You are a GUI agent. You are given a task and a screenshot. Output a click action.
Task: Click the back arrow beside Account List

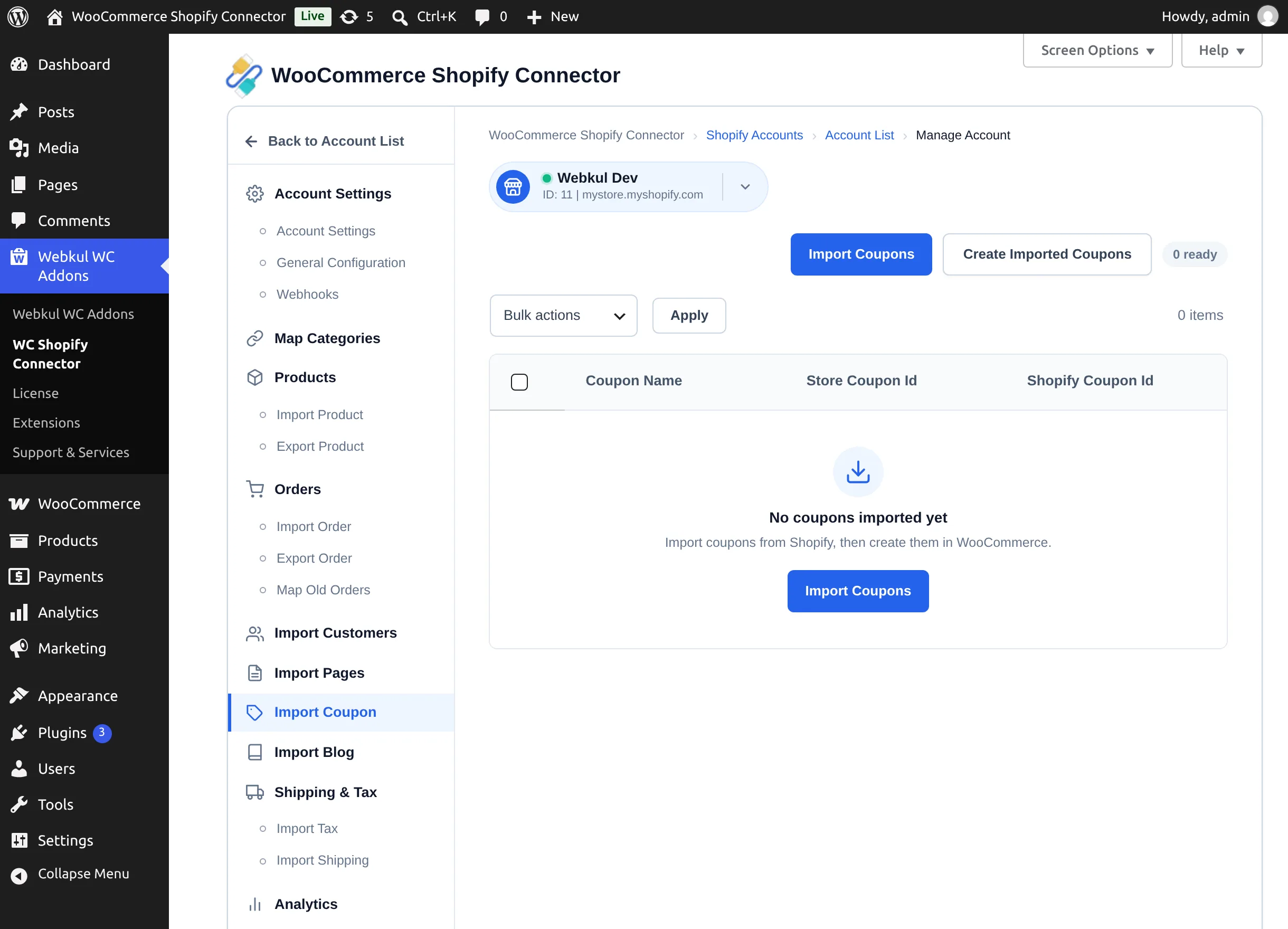tap(251, 141)
